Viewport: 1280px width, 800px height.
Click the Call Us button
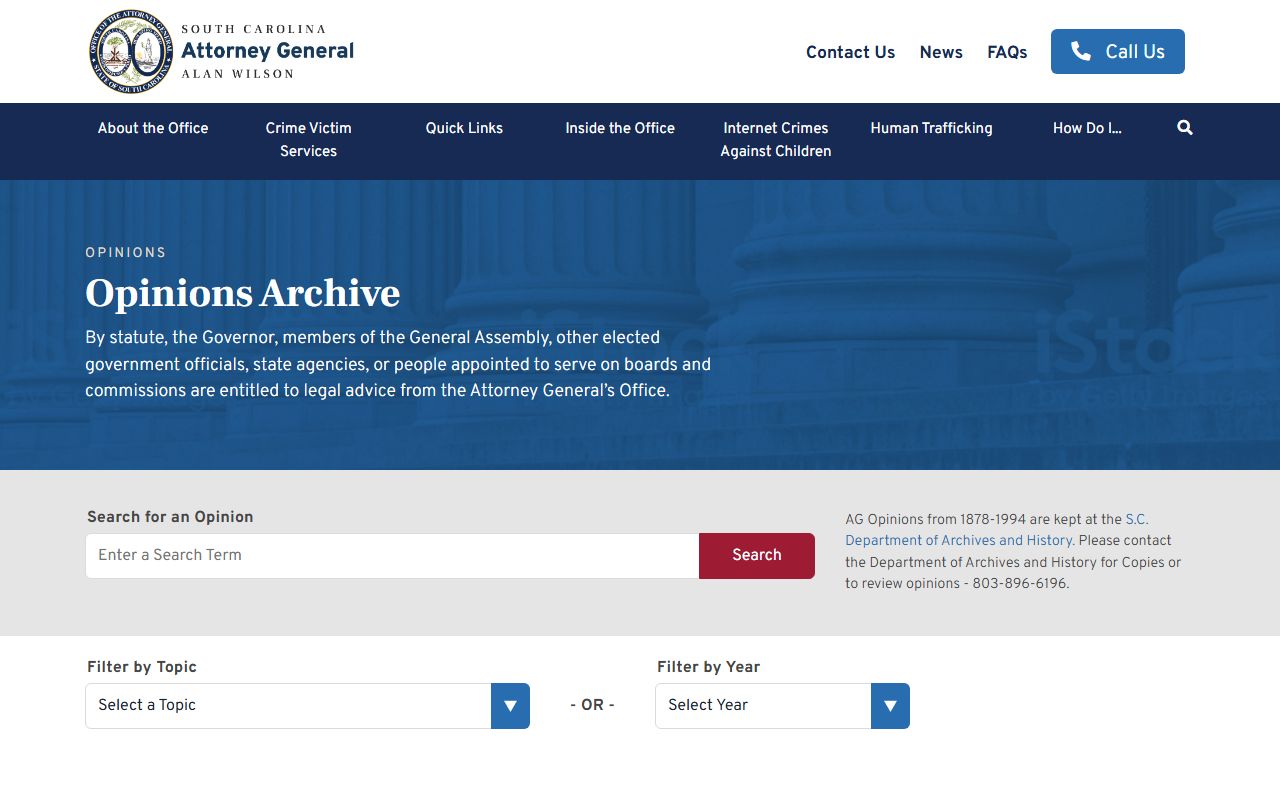(x=1118, y=51)
